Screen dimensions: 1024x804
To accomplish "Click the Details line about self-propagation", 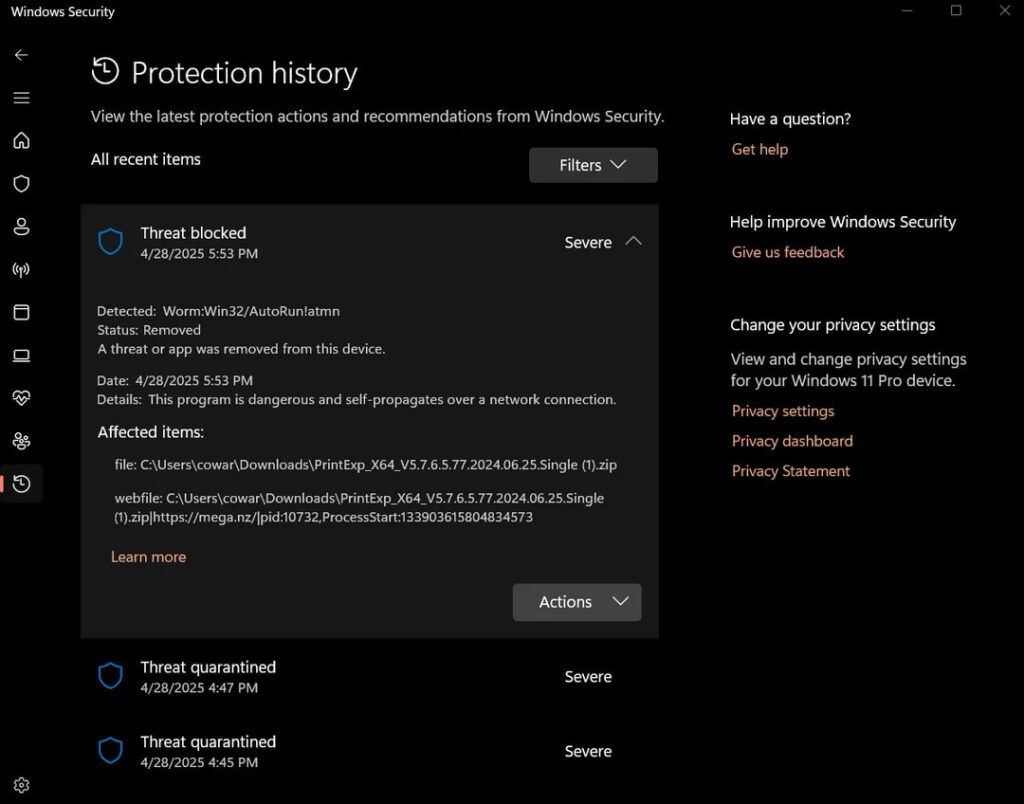I will (x=357, y=400).
